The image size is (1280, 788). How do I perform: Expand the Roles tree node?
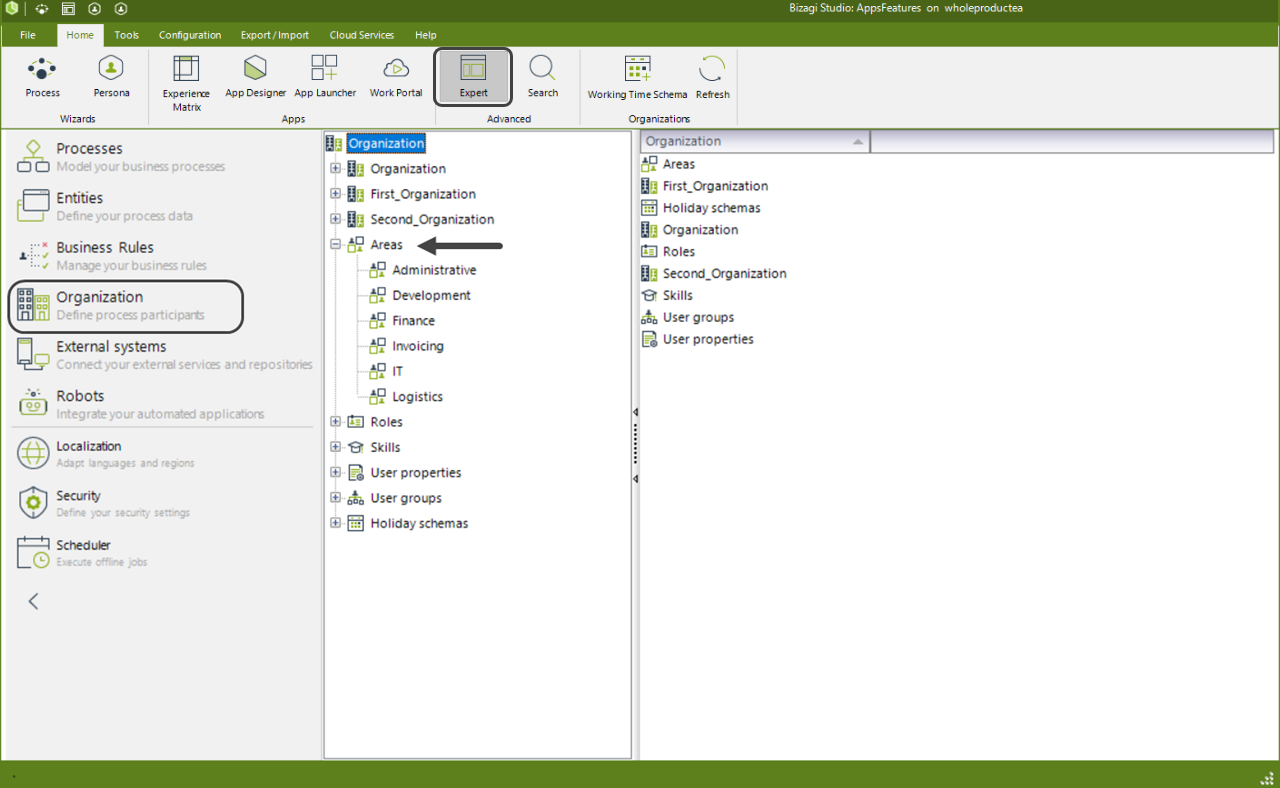(x=336, y=422)
